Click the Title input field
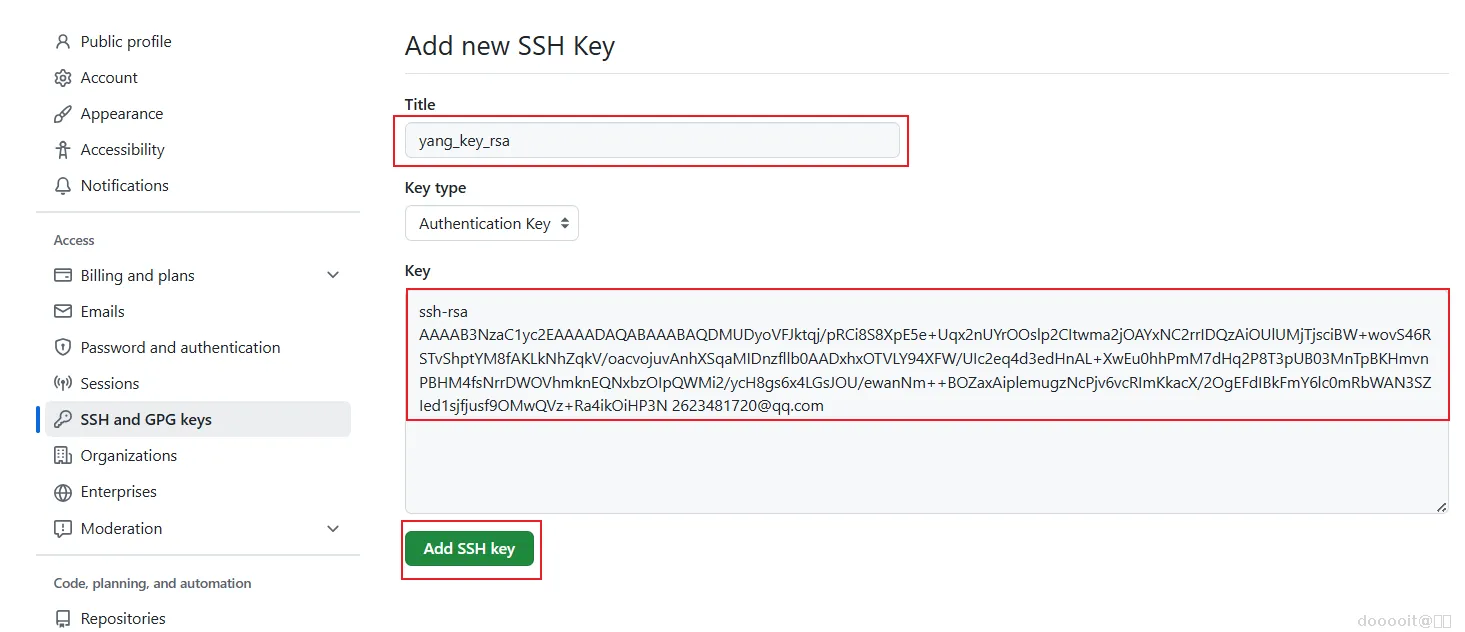The height and width of the screenshot is (632, 1465). point(652,141)
